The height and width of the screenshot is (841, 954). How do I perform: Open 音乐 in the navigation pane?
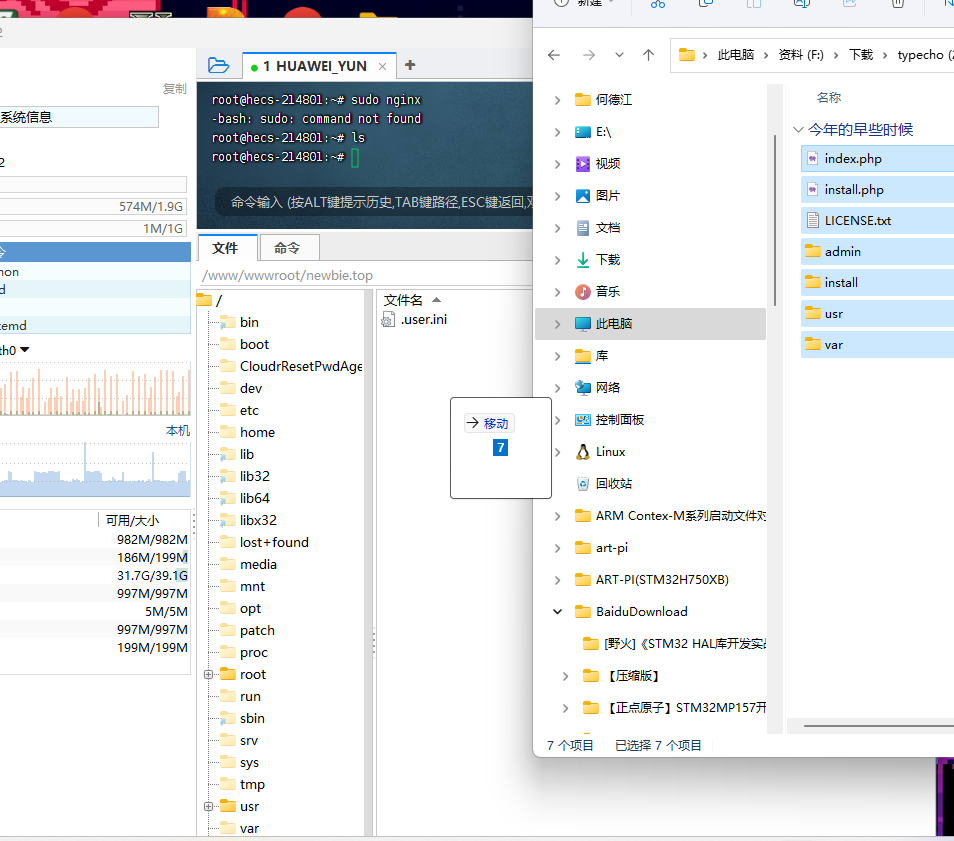tap(597, 291)
